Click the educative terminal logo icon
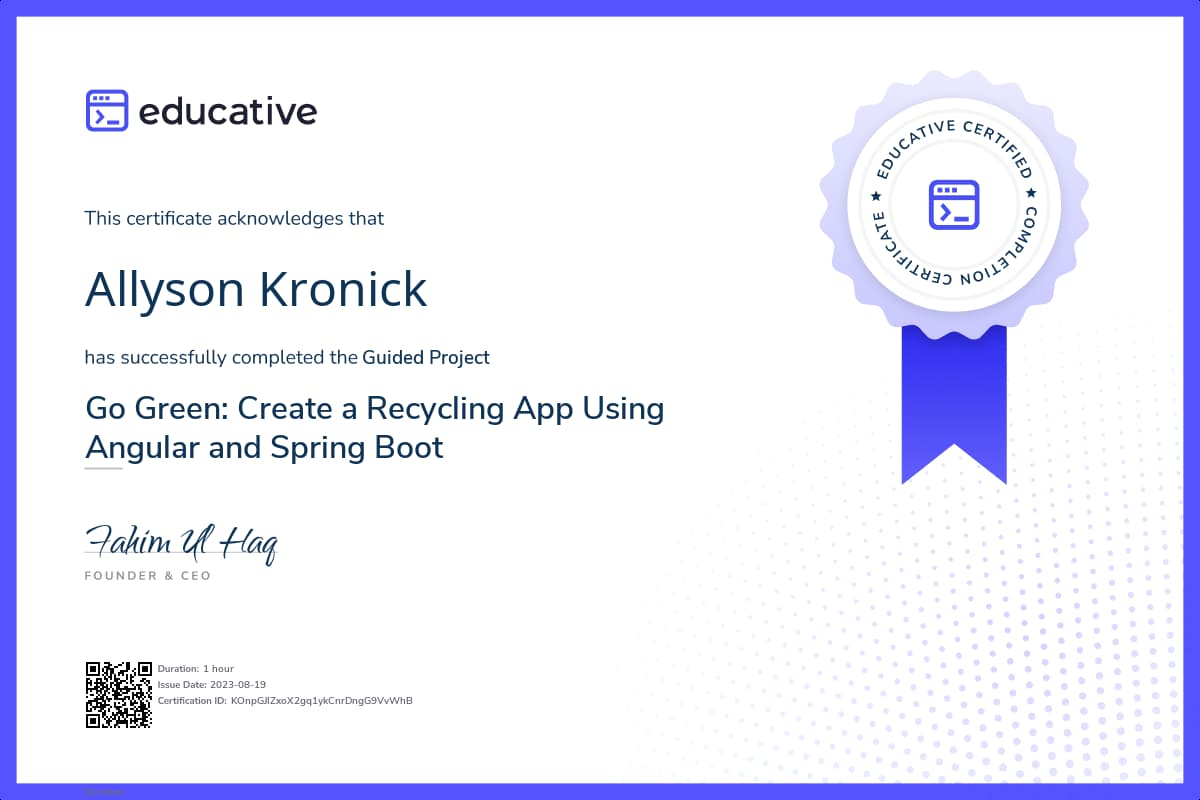 coord(107,111)
